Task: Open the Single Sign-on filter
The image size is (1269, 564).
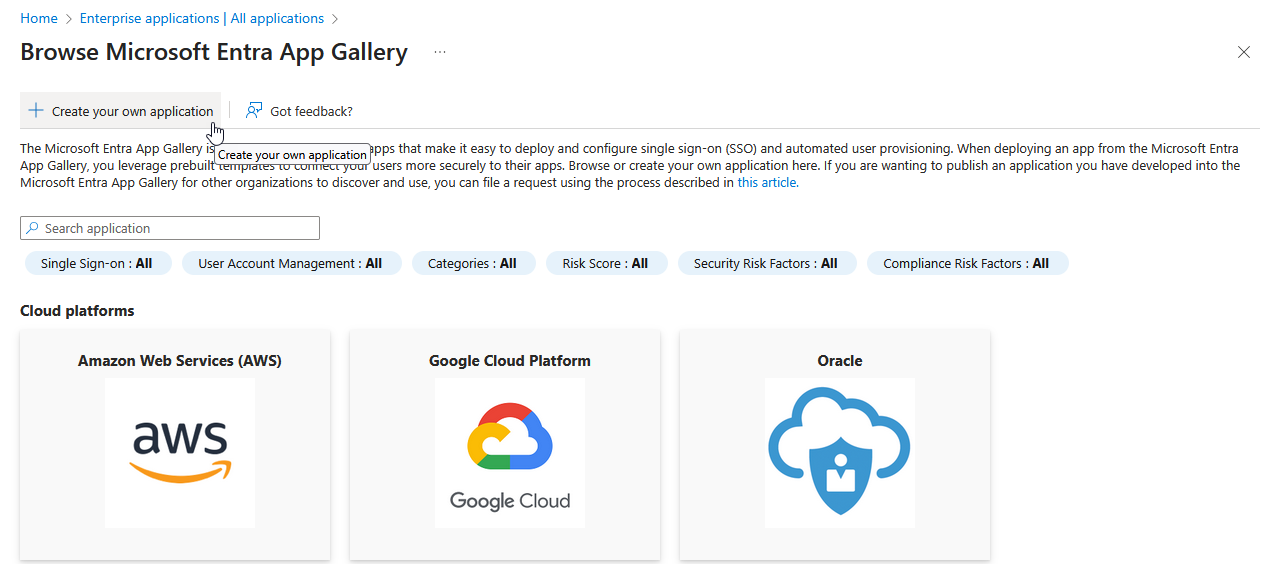Action: pyautogui.click(x=97, y=263)
